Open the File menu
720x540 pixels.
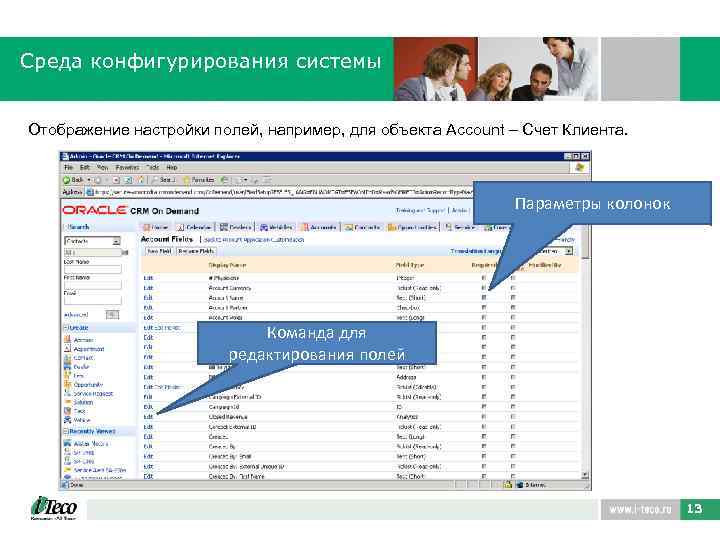[x=68, y=168]
